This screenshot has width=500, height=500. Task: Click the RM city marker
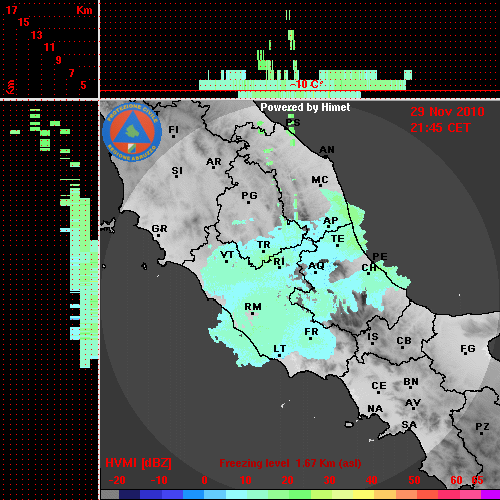252,314
